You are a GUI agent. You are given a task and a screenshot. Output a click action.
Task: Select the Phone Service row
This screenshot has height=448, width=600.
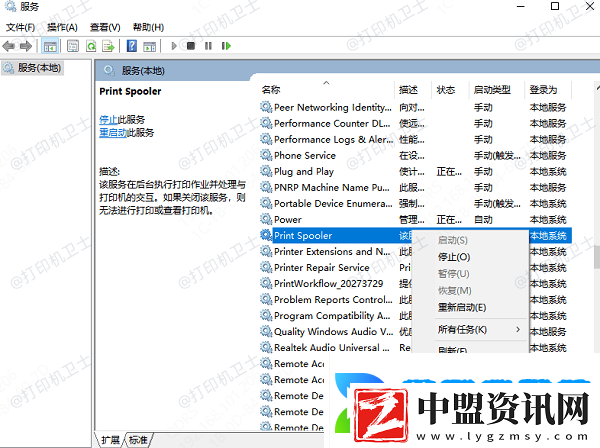[415, 156]
